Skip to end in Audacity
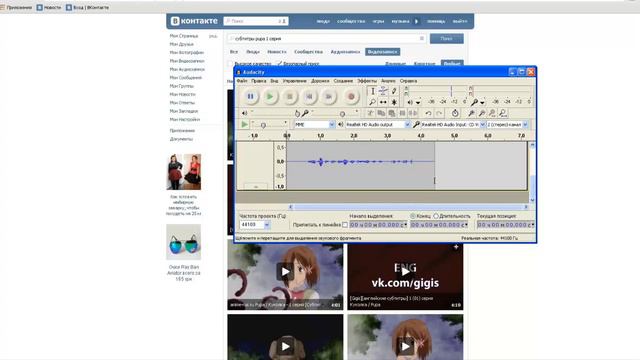 tap(329, 97)
